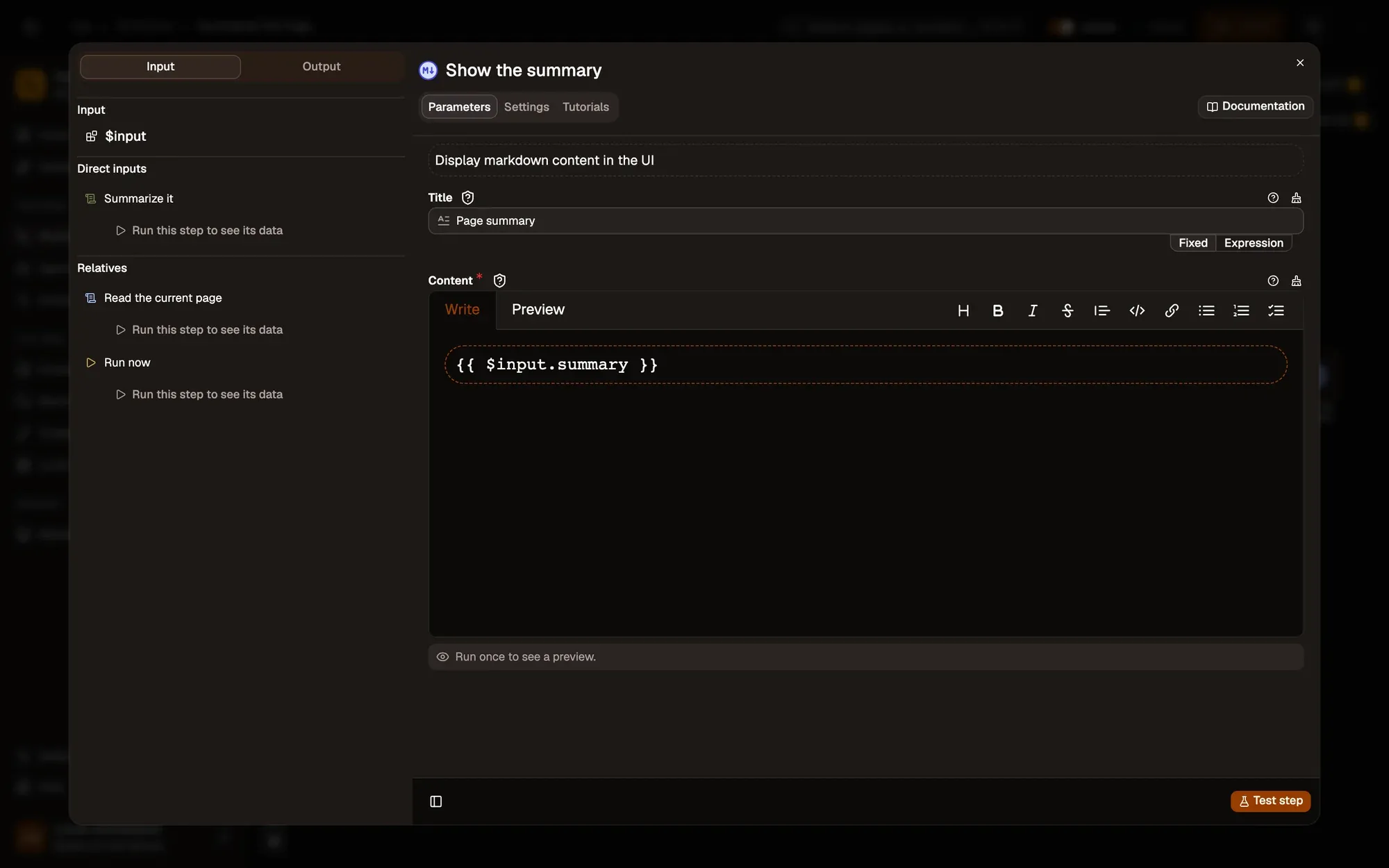Open help for the Content field
Viewport: 1389px width, 868px height.
tap(1273, 281)
